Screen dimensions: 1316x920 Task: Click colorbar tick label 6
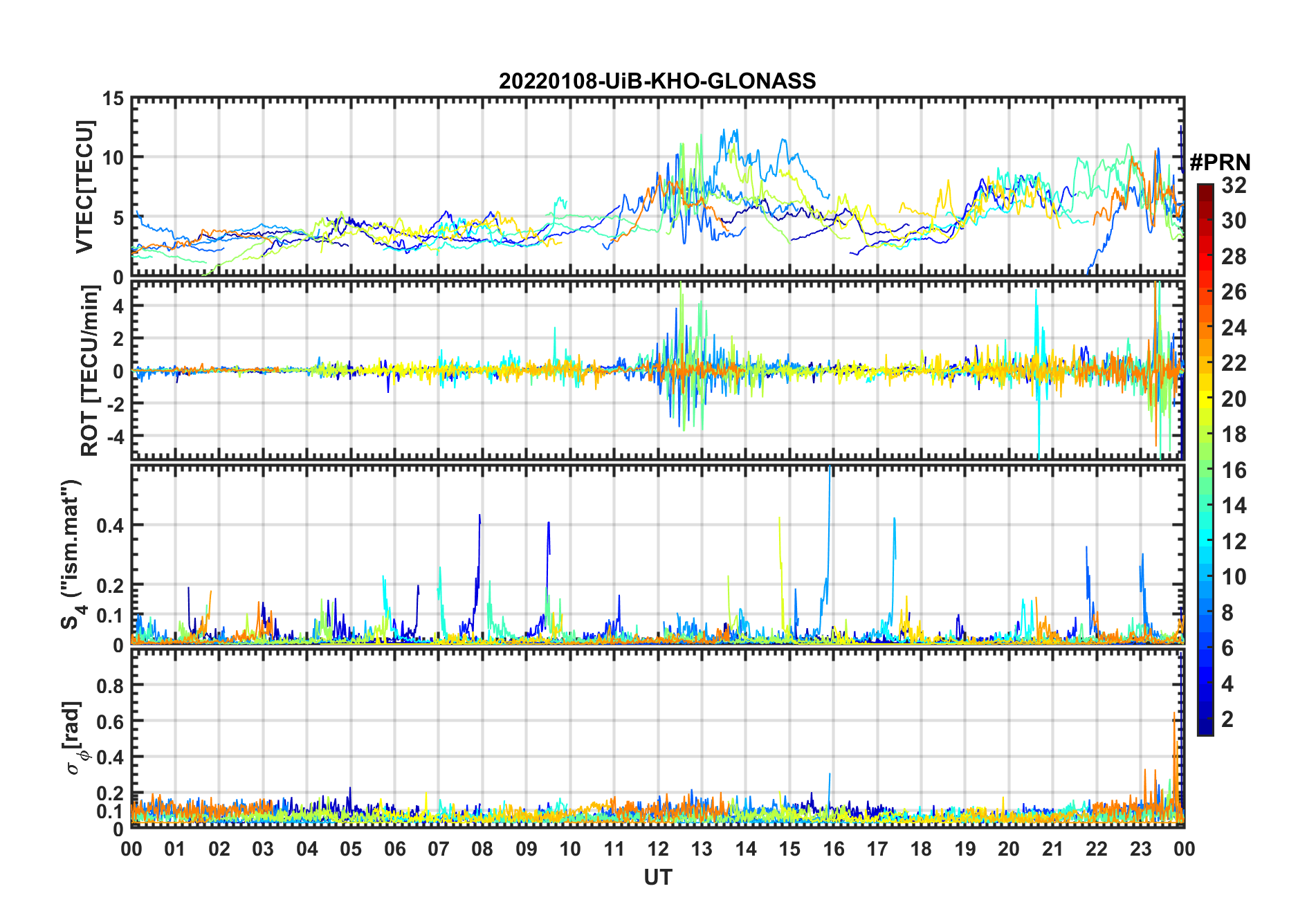pyautogui.click(x=1227, y=648)
